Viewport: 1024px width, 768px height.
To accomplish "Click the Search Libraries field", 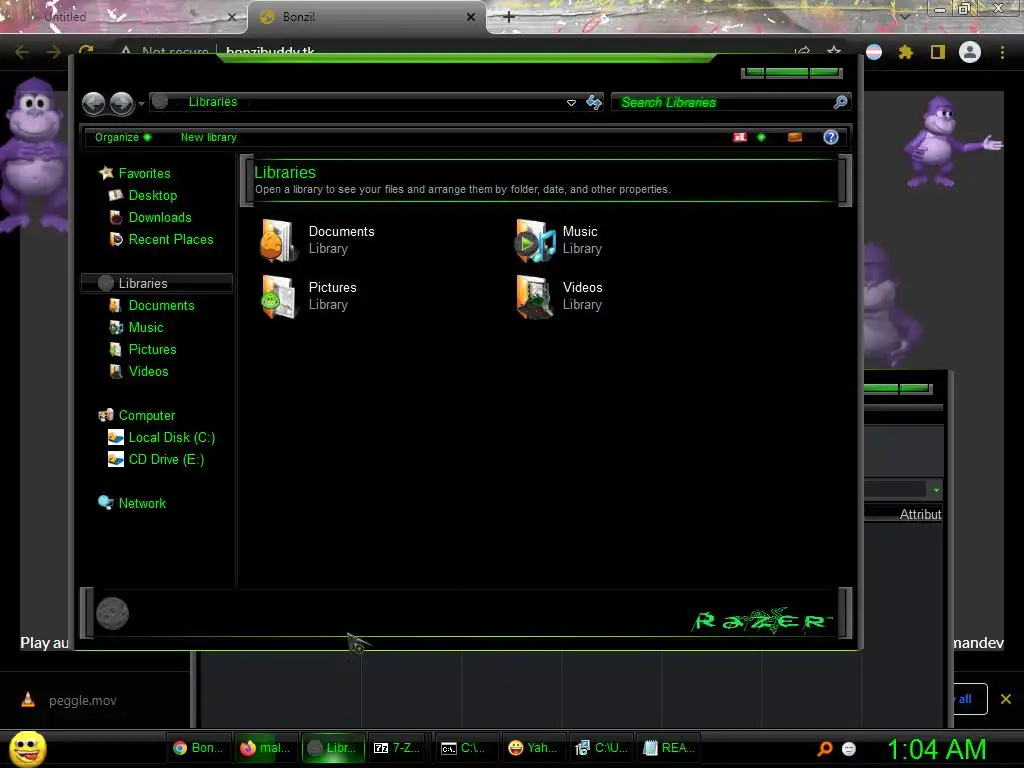I will [722, 103].
